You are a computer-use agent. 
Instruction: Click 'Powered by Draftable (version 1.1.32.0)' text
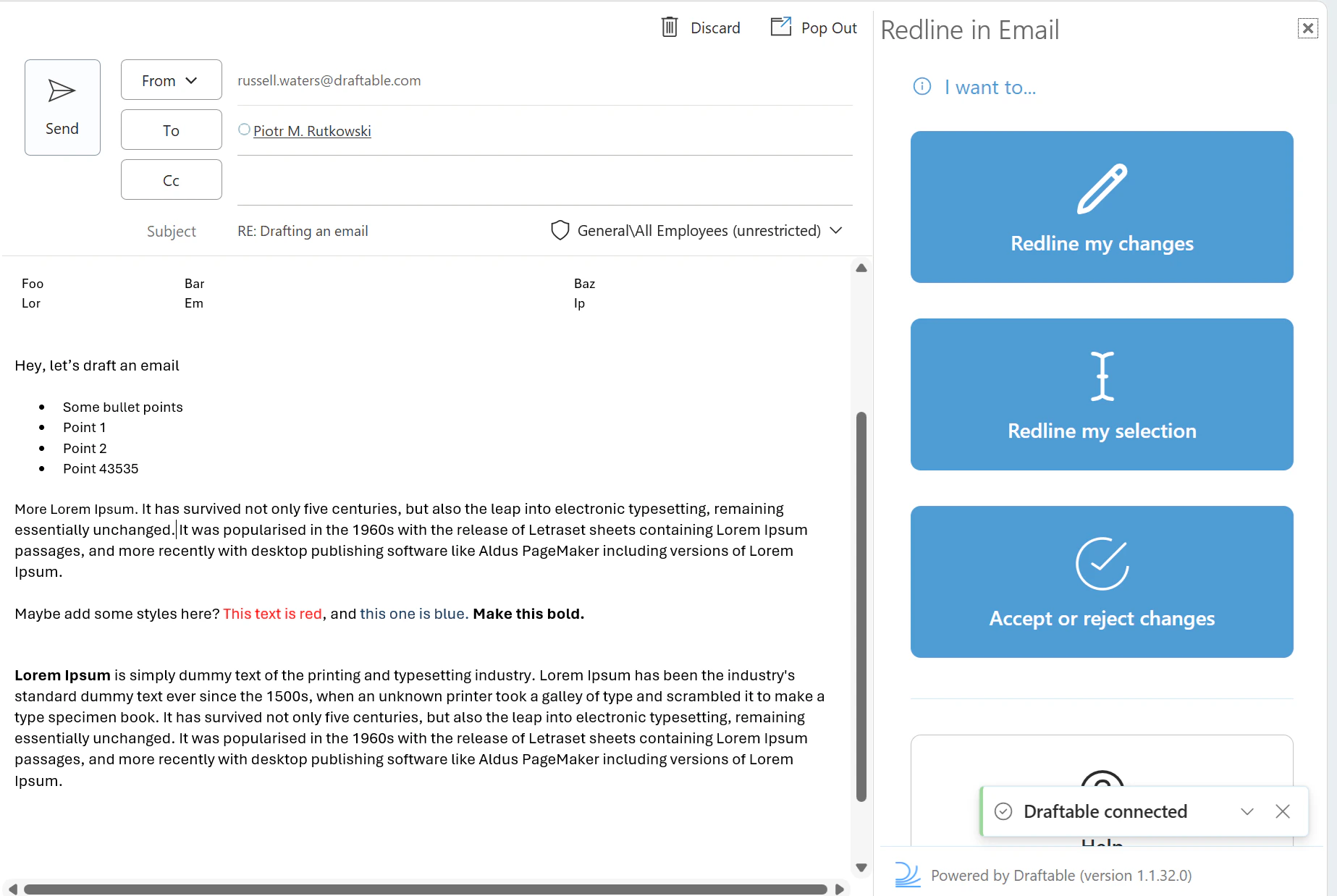tap(1061, 875)
